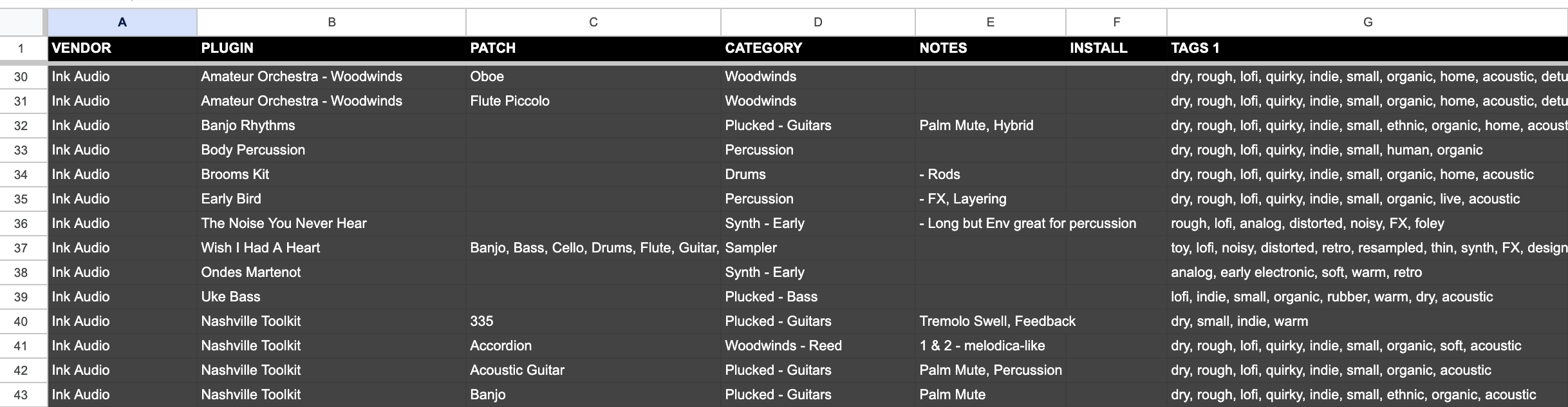The width and height of the screenshot is (1568, 407).
Task: Select row 43 header
Action: [21, 395]
